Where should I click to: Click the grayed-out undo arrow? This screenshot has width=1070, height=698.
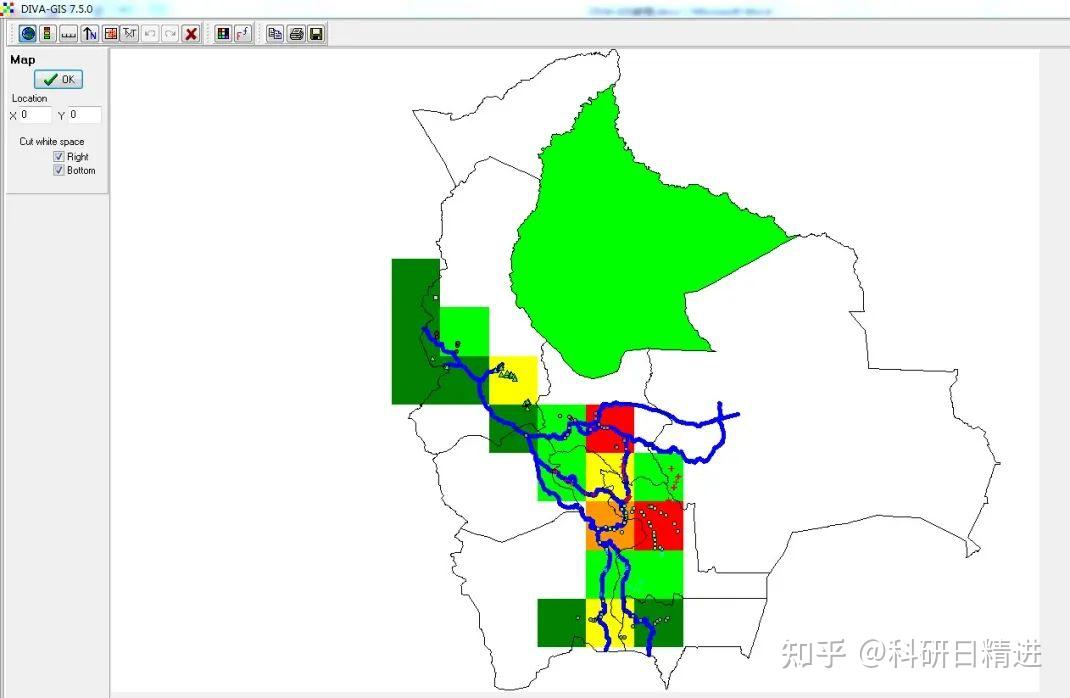(x=150, y=33)
